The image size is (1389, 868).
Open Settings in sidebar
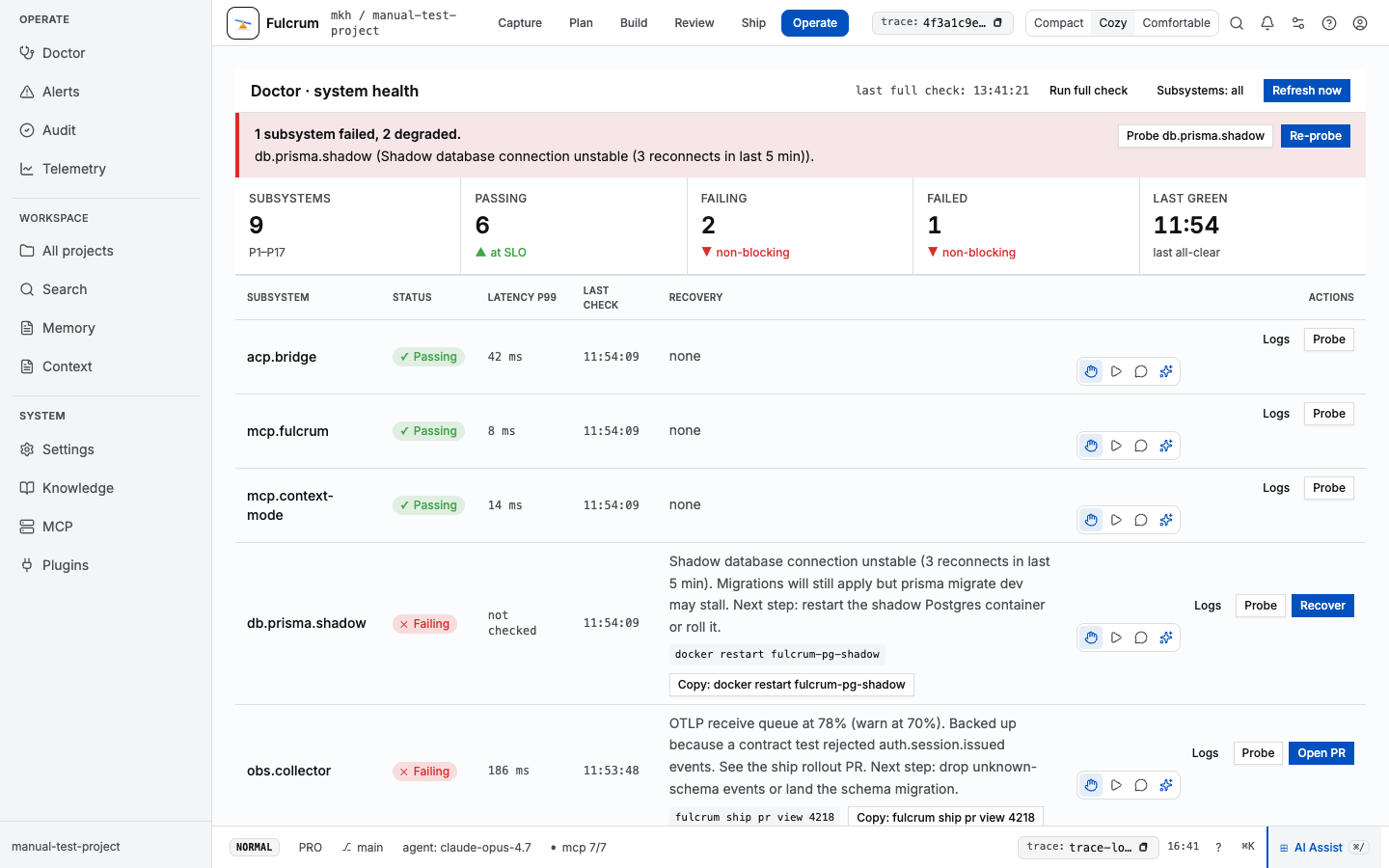(x=106, y=449)
